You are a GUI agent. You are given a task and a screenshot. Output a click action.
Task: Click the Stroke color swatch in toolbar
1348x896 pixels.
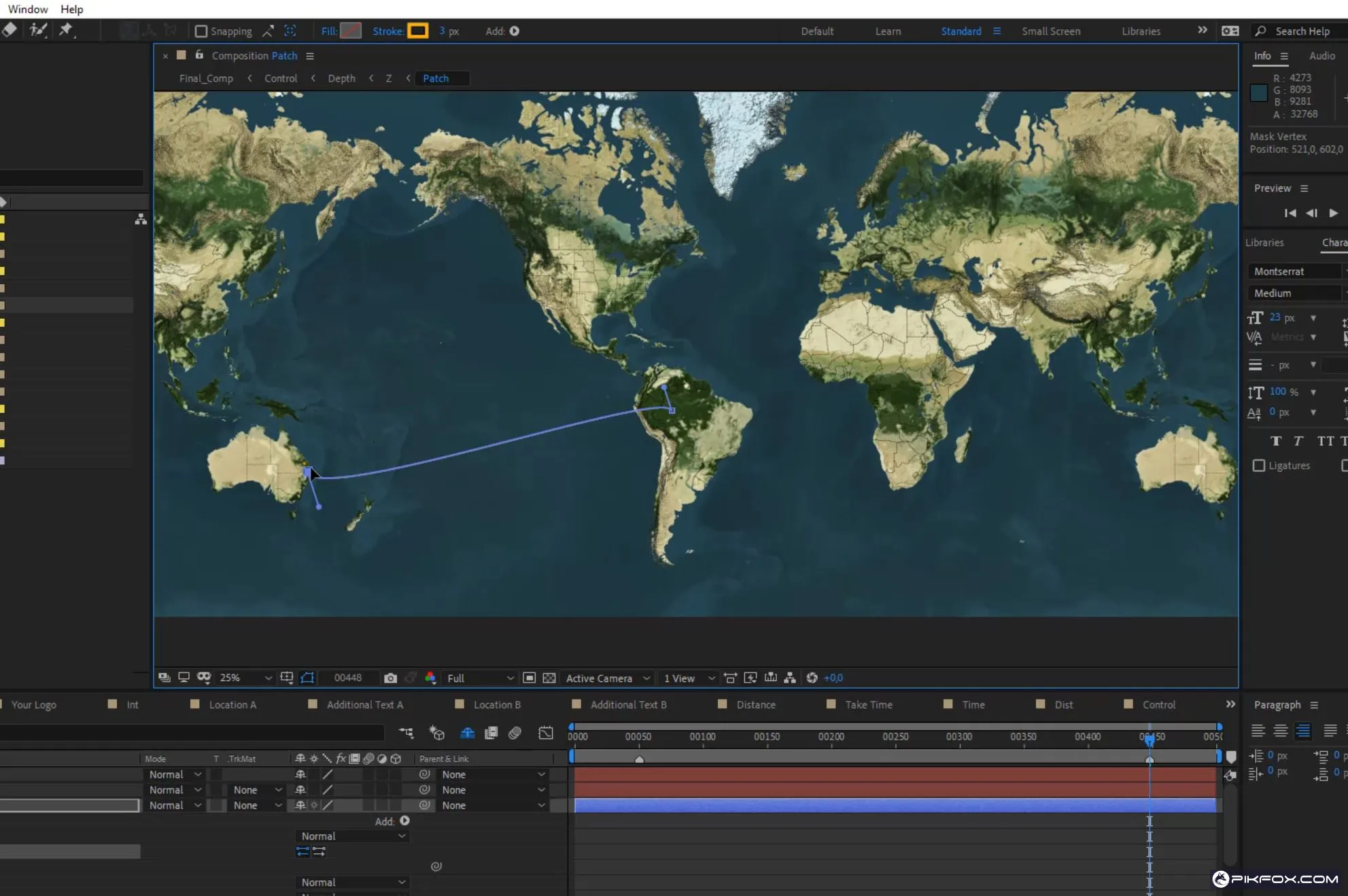[x=416, y=31]
